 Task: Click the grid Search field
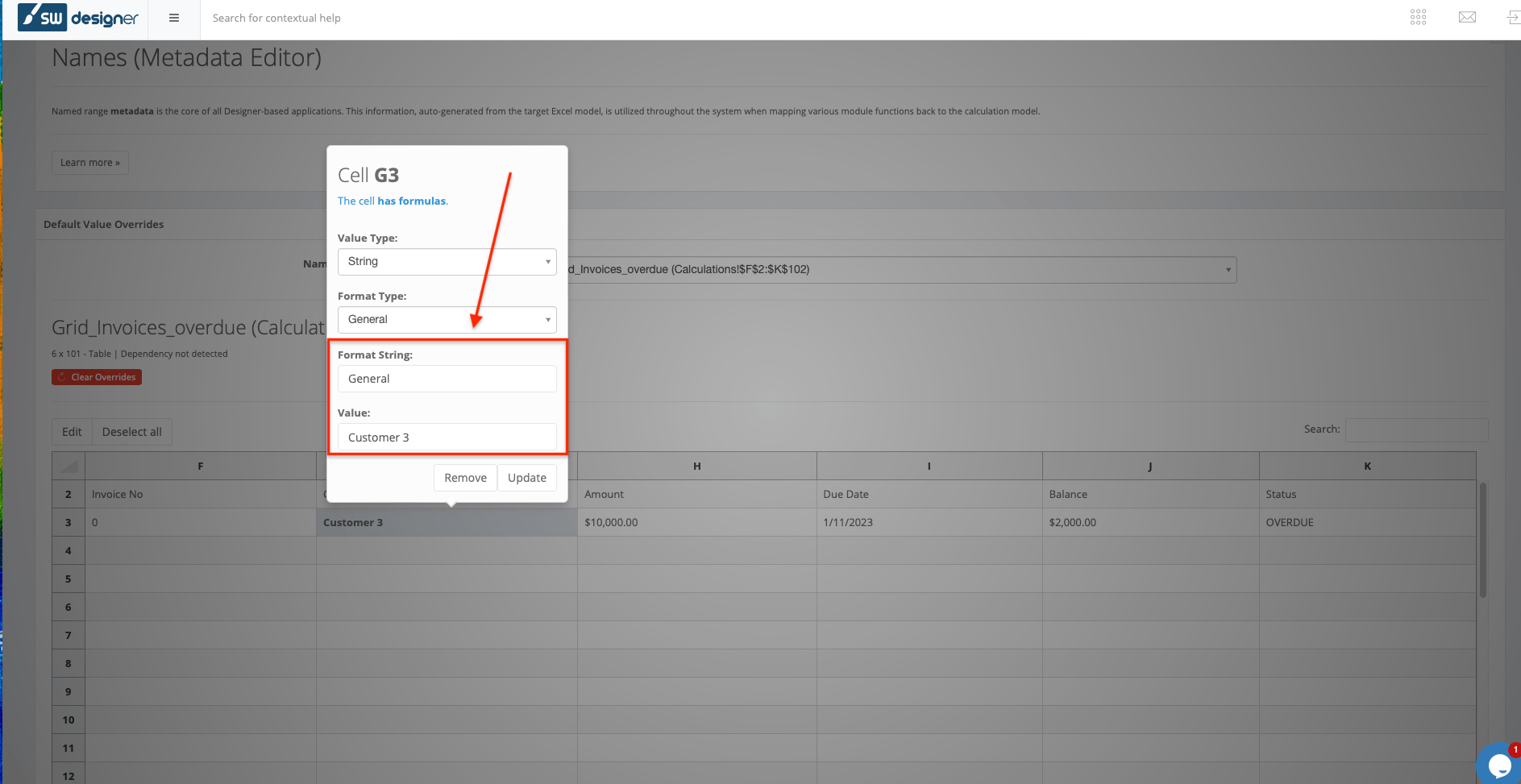tap(1416, 429)
